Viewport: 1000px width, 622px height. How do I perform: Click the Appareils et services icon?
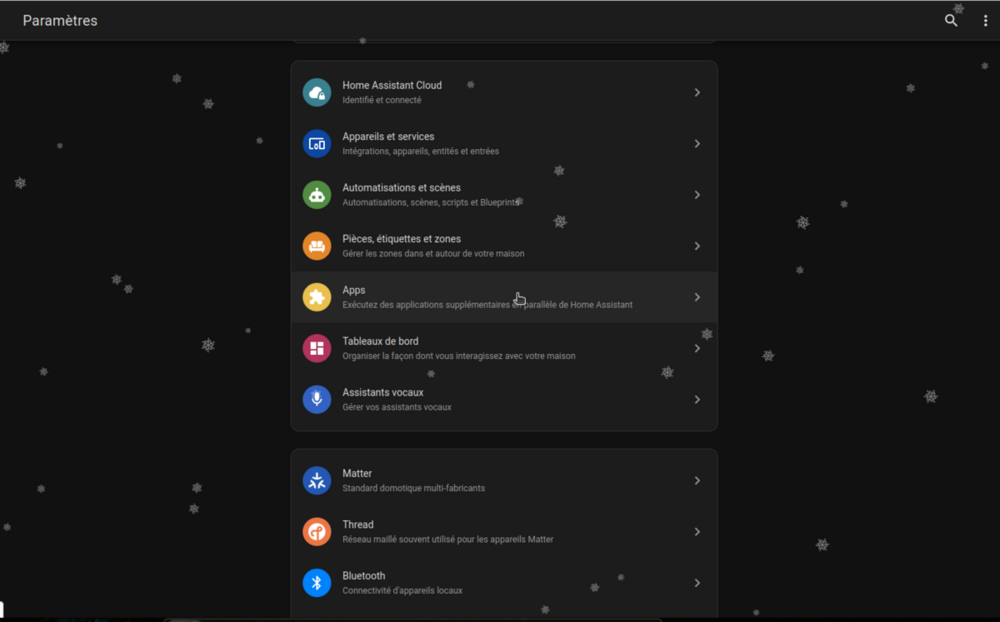pyautogui.click(x=317, y=144)
